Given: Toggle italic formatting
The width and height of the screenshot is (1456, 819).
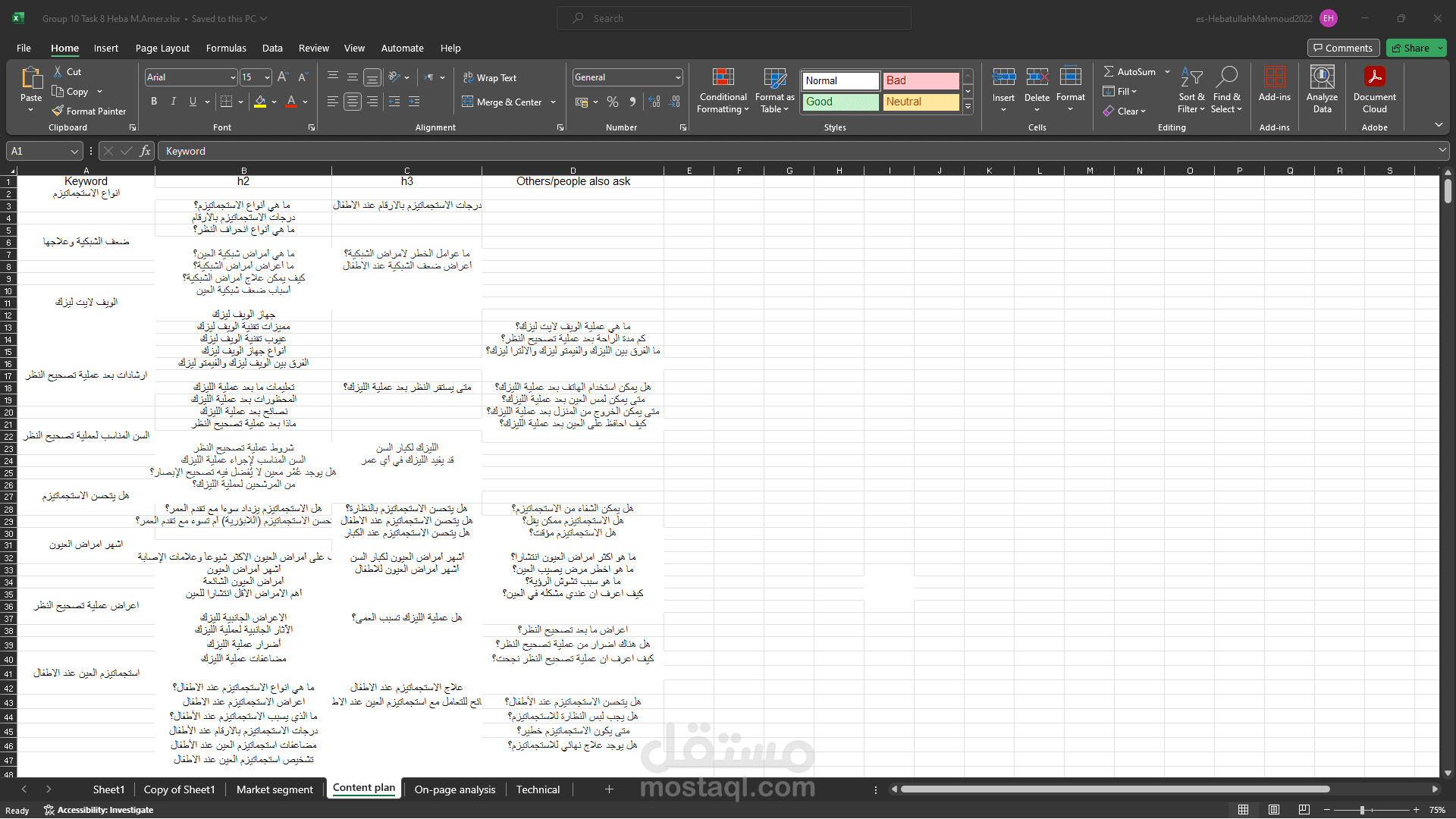Looking at the screenshot, I should [174, 102].
